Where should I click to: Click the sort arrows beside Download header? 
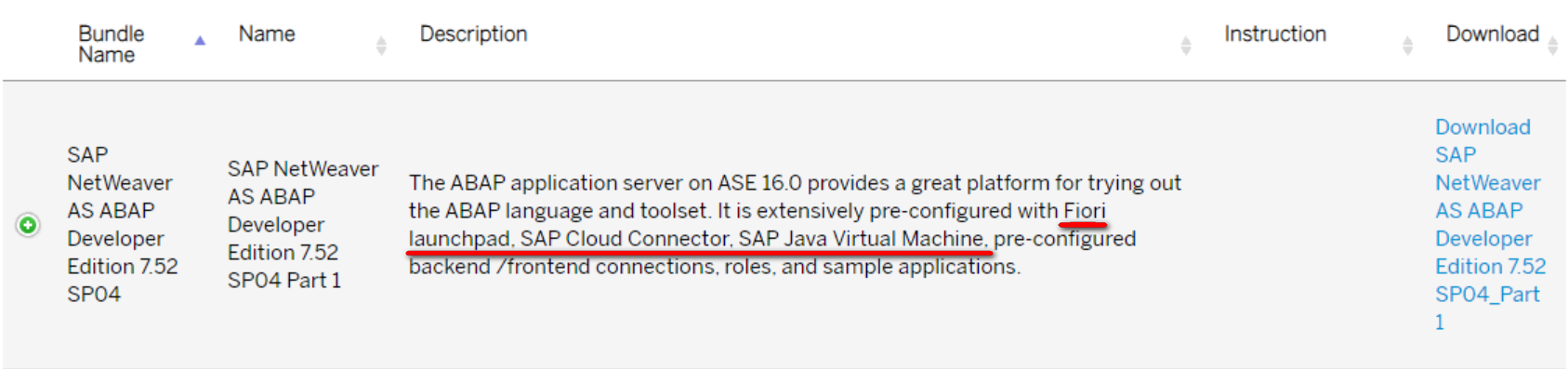click(x=1552, y=45)
